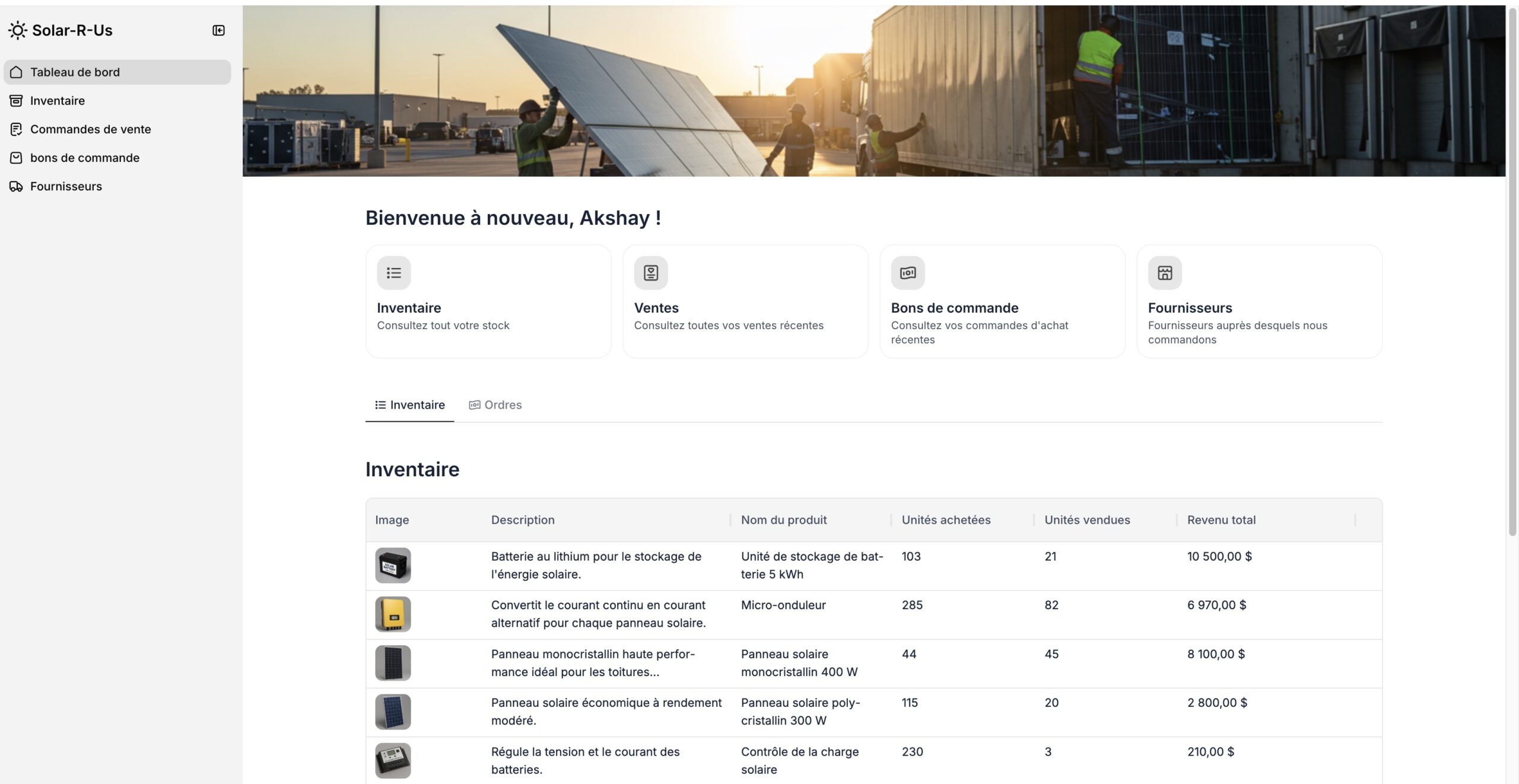Click the Bons de commande card icon
The height and width of the screenshot is (784, 1519).
pos(907,273)
